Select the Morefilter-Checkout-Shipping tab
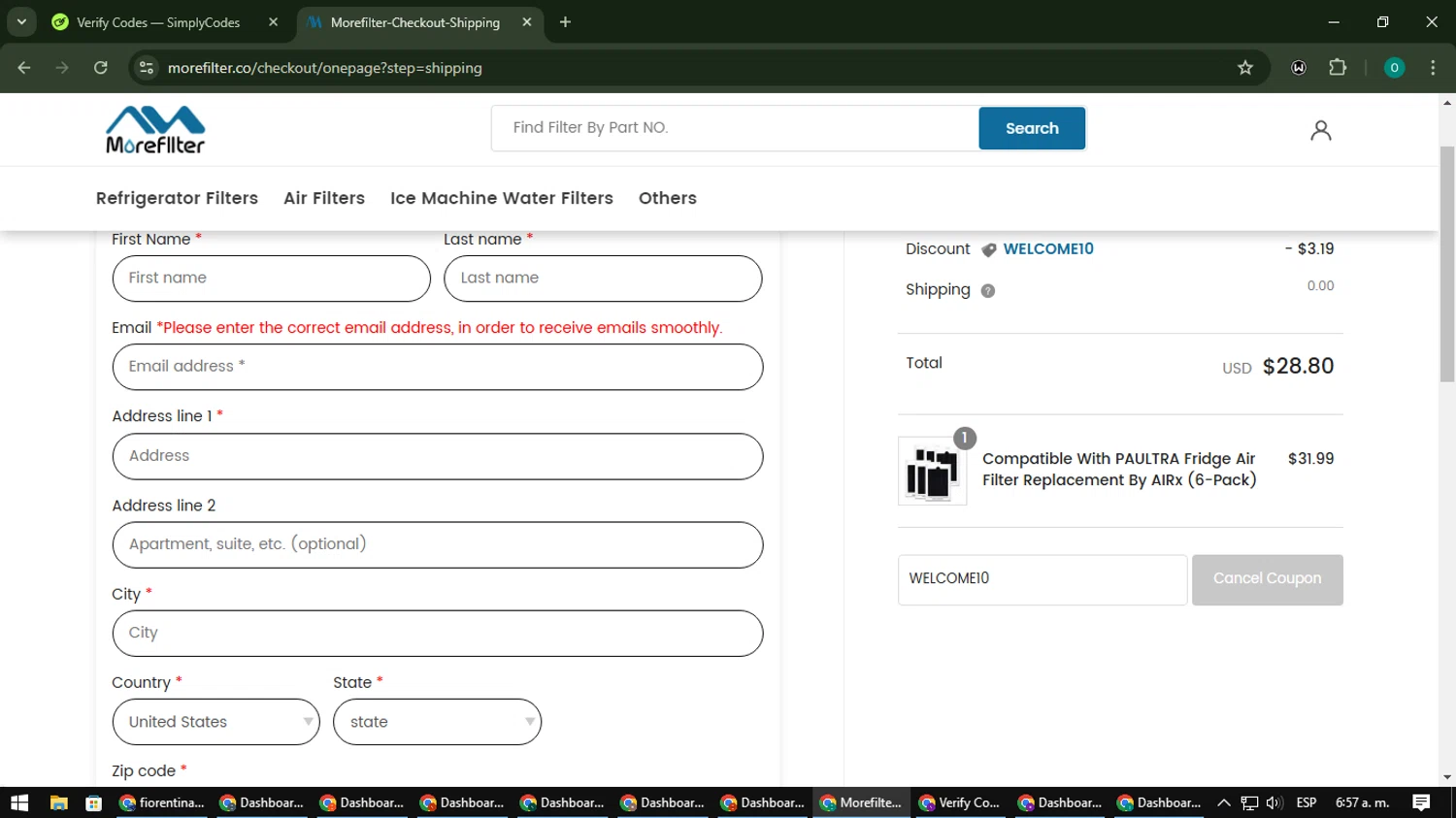This screenshot has height=818, width=1456. [x=415, y=21]
